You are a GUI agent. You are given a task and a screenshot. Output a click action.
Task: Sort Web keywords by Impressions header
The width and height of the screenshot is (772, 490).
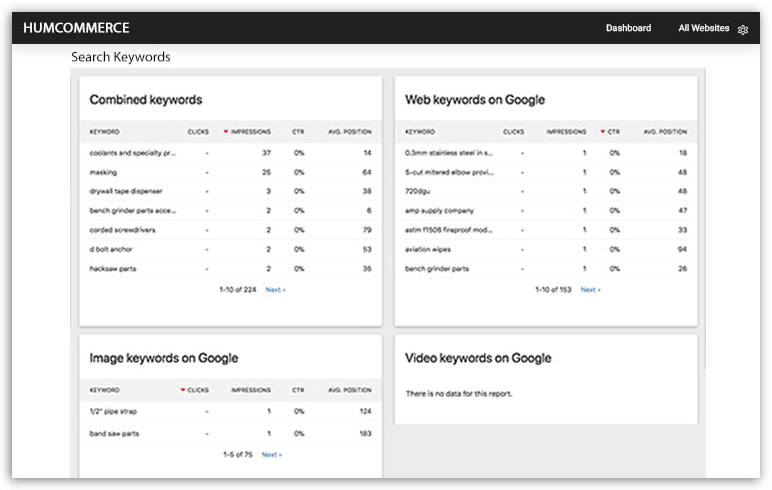(566, 132)
